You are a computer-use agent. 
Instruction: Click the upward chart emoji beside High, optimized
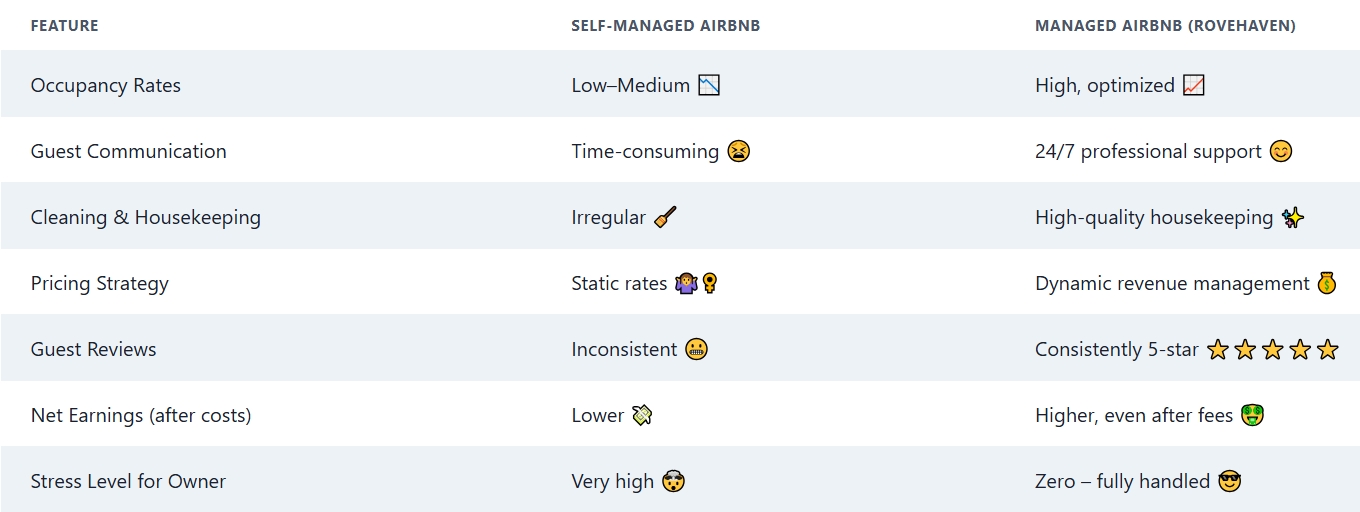[x=1193, y=85]
